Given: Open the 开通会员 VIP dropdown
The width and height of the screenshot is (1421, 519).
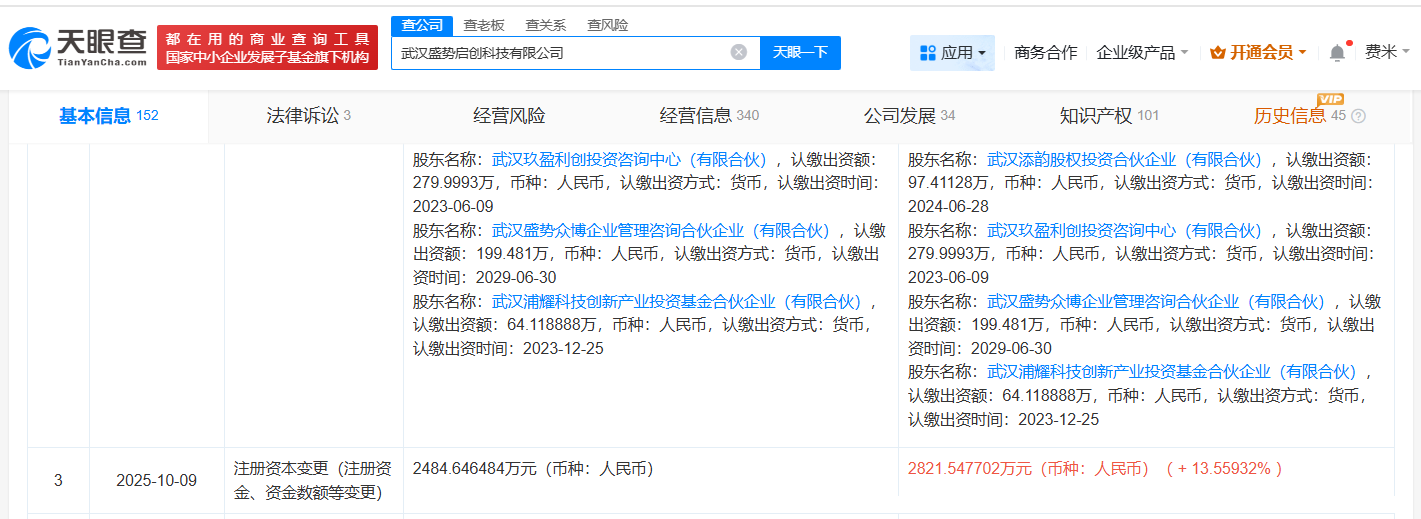Looking at the screenshot, I should tap(1258, 53).
